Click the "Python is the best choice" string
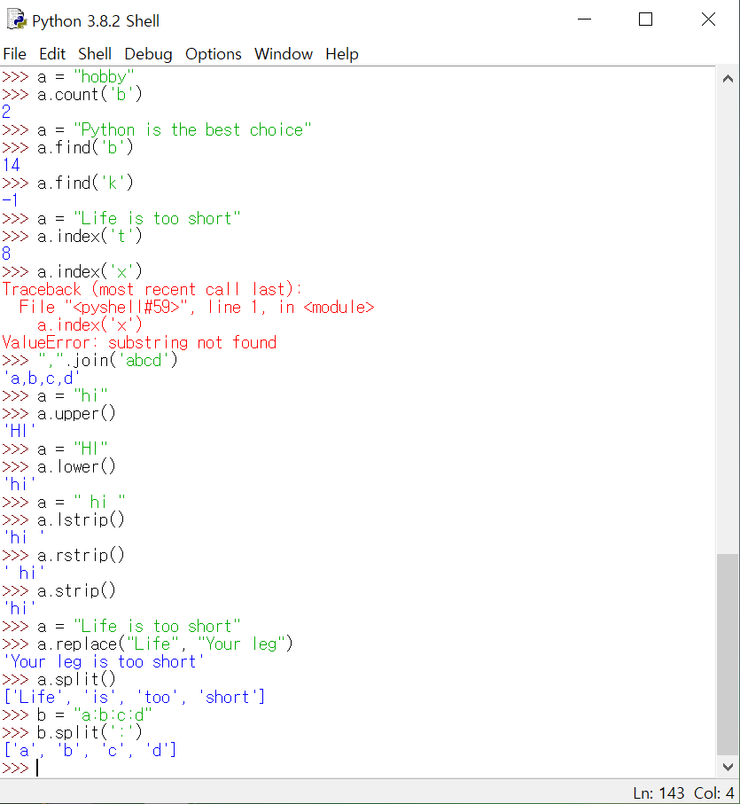Screen dimensions: 740x804 192,130
